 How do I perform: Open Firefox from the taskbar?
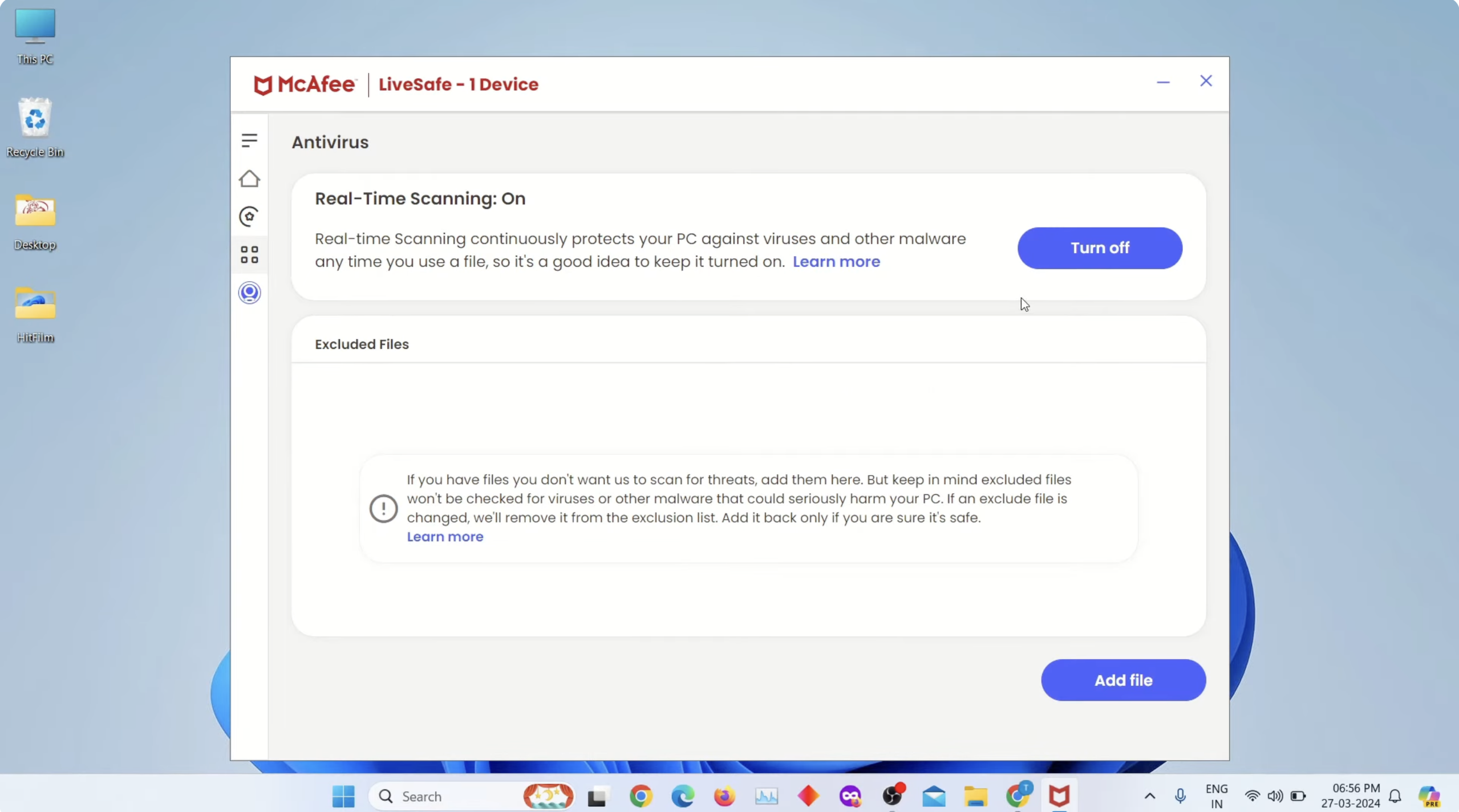(724, 796)
